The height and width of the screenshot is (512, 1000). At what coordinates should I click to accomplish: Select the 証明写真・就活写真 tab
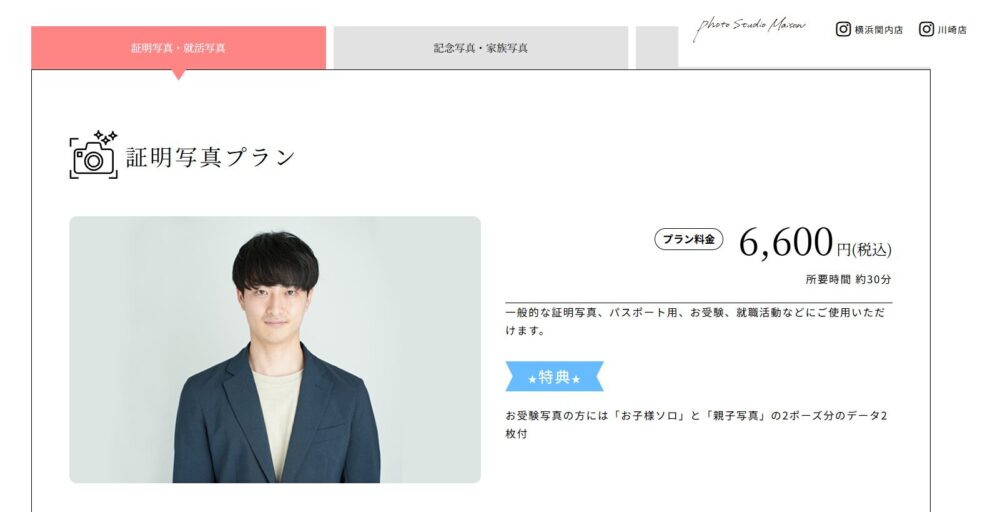pos(179,48)
